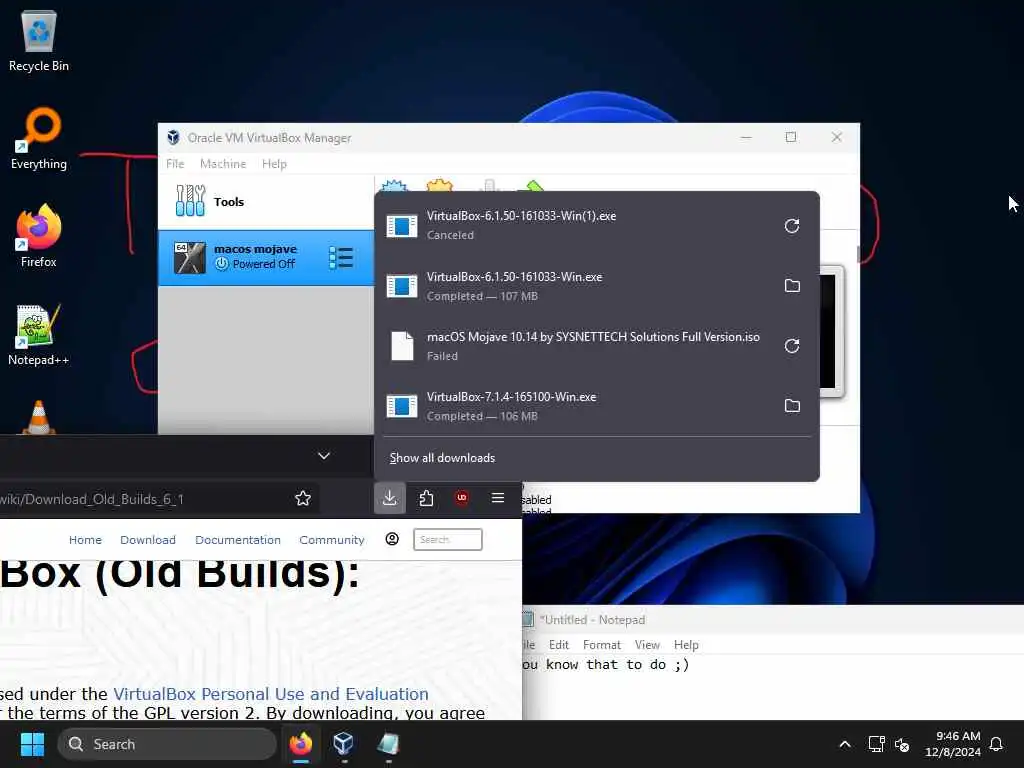Screen dimensions: 1024x768
Task: Click in the Notepad text area
Action: [773, 687]
